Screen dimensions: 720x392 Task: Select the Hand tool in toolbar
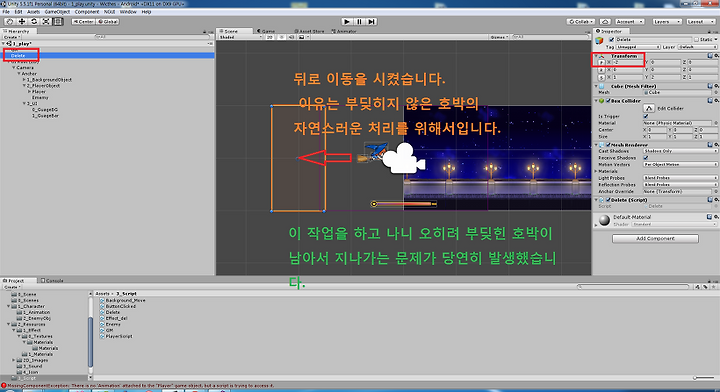tap(9, 22)
